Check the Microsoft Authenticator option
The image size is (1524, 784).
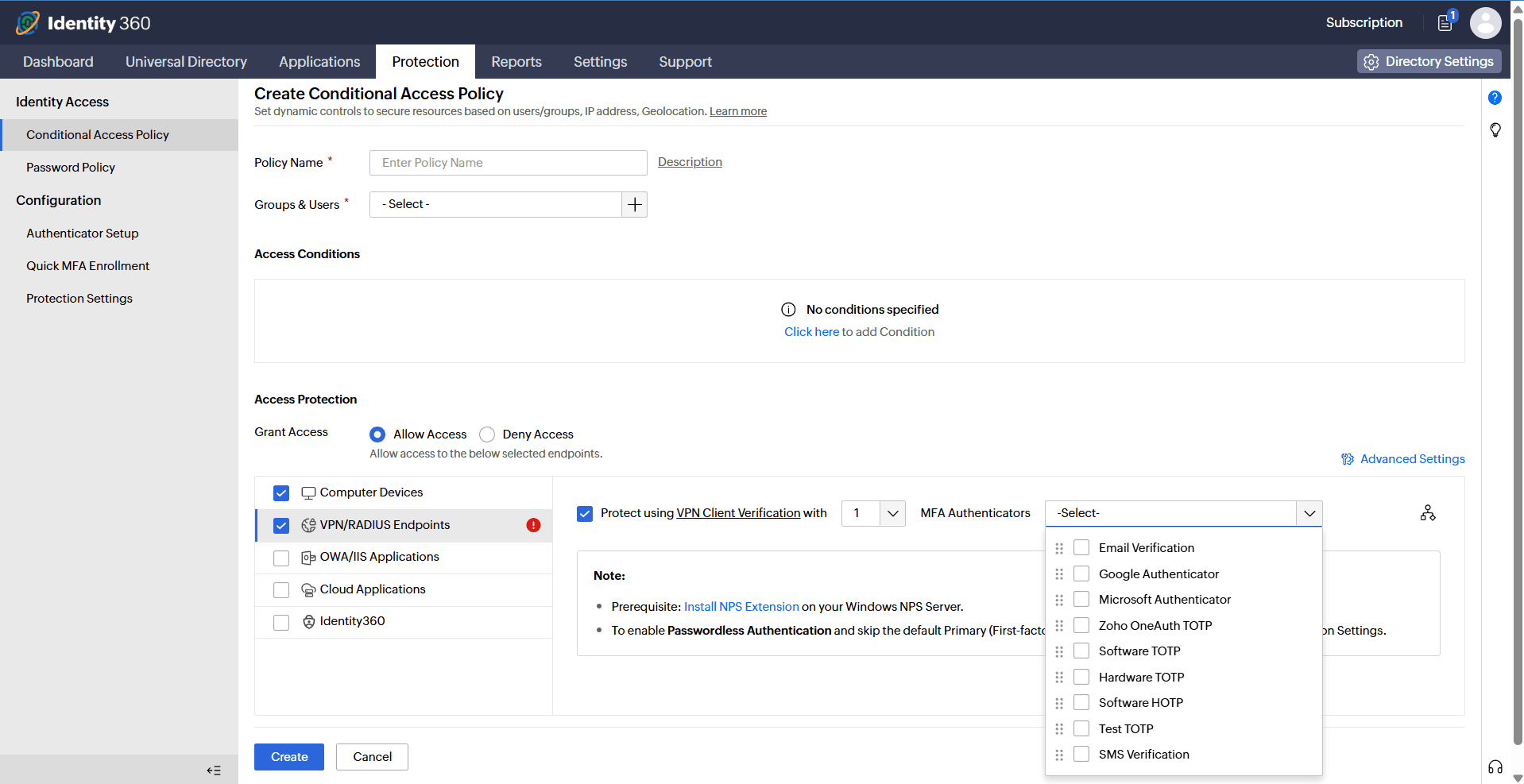[x=1081, y=599]
